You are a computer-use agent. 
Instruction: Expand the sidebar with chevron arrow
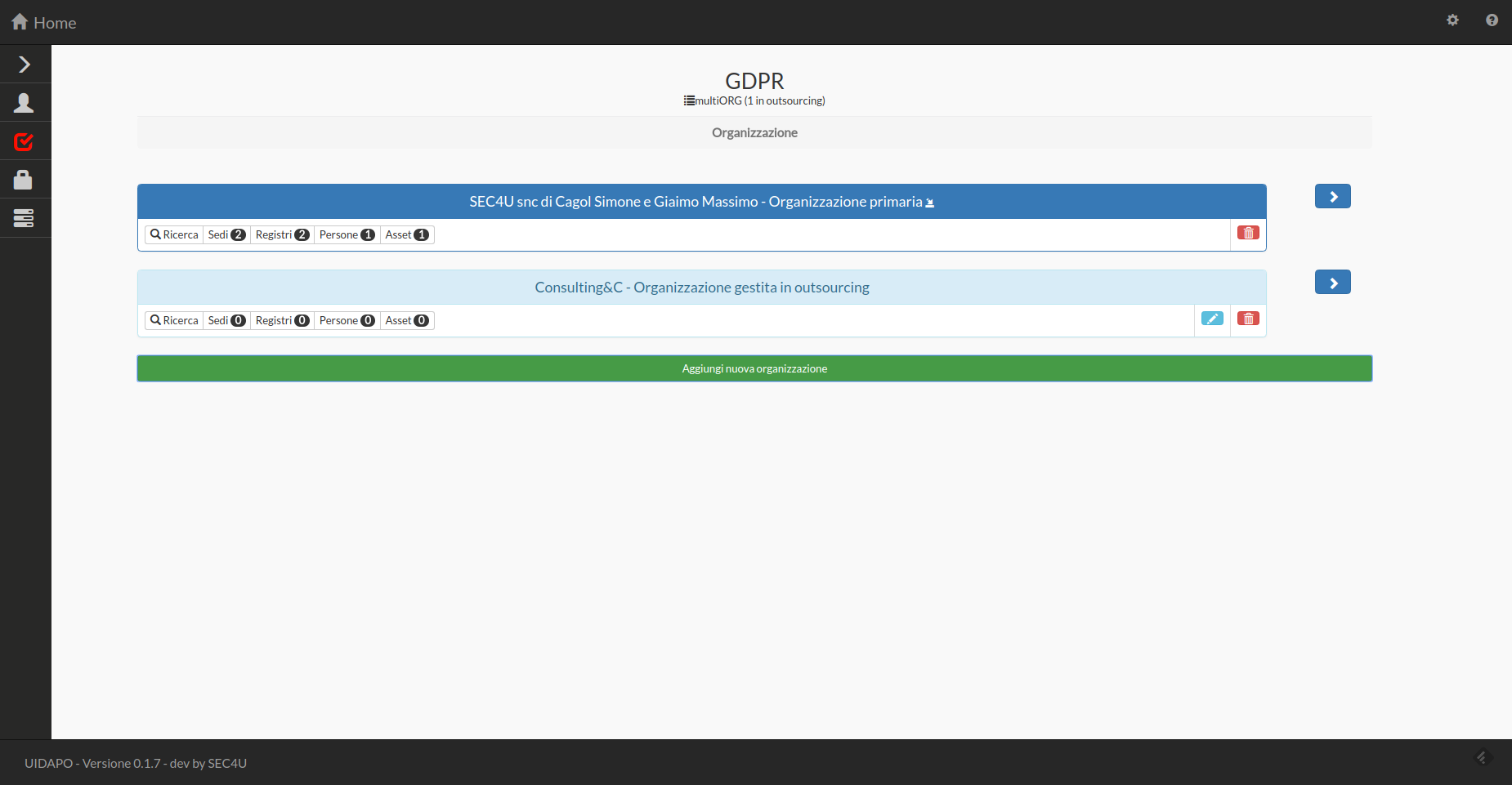click(x=25, y=65)
